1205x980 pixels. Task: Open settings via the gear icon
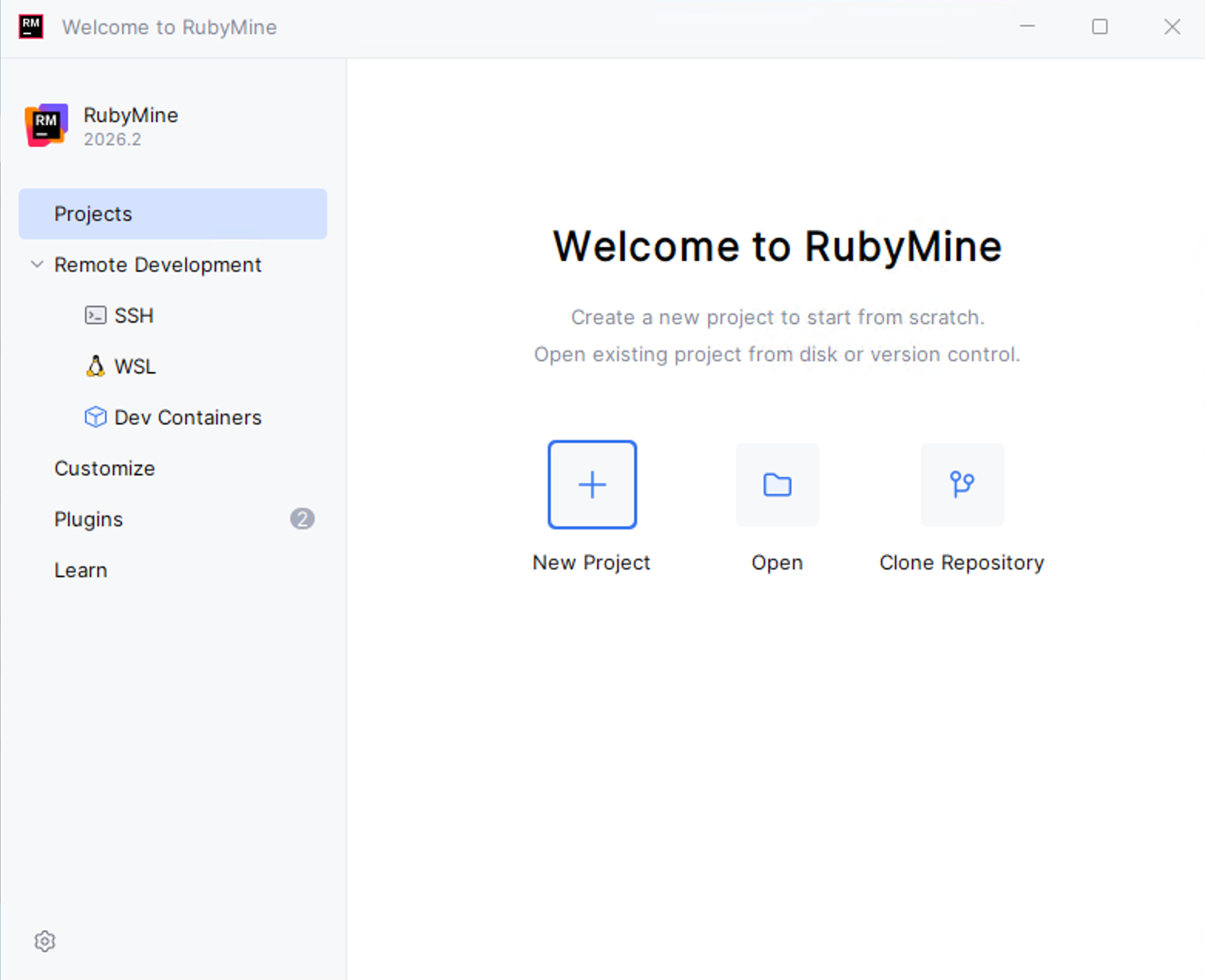pyautogui.click(x=45, y=941)
